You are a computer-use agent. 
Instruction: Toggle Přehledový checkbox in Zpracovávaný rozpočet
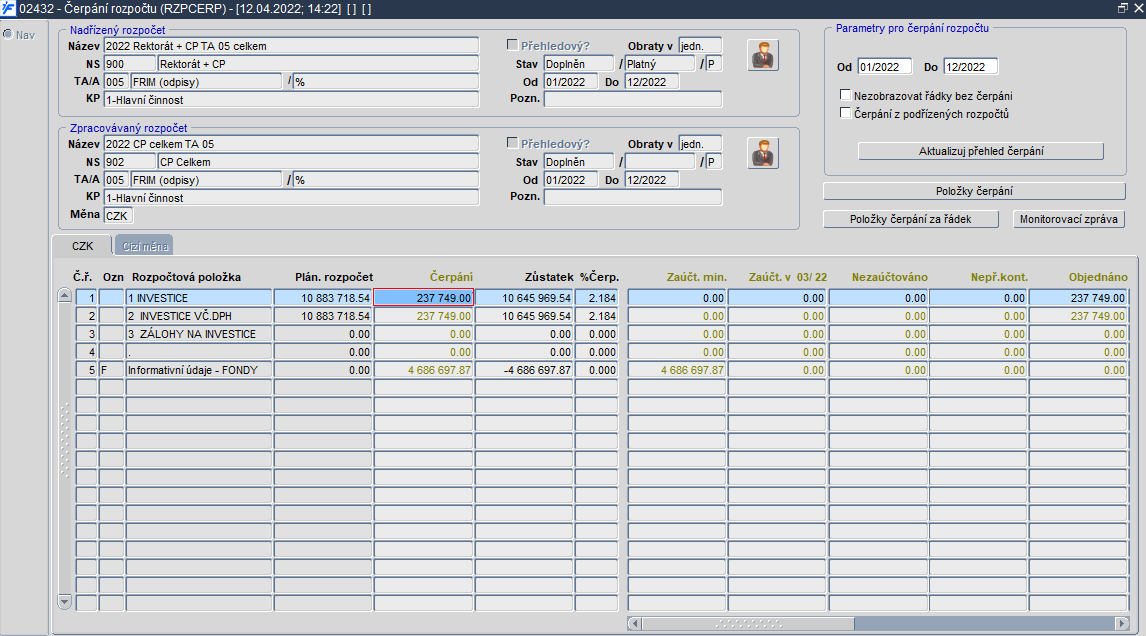click(512, 143)
